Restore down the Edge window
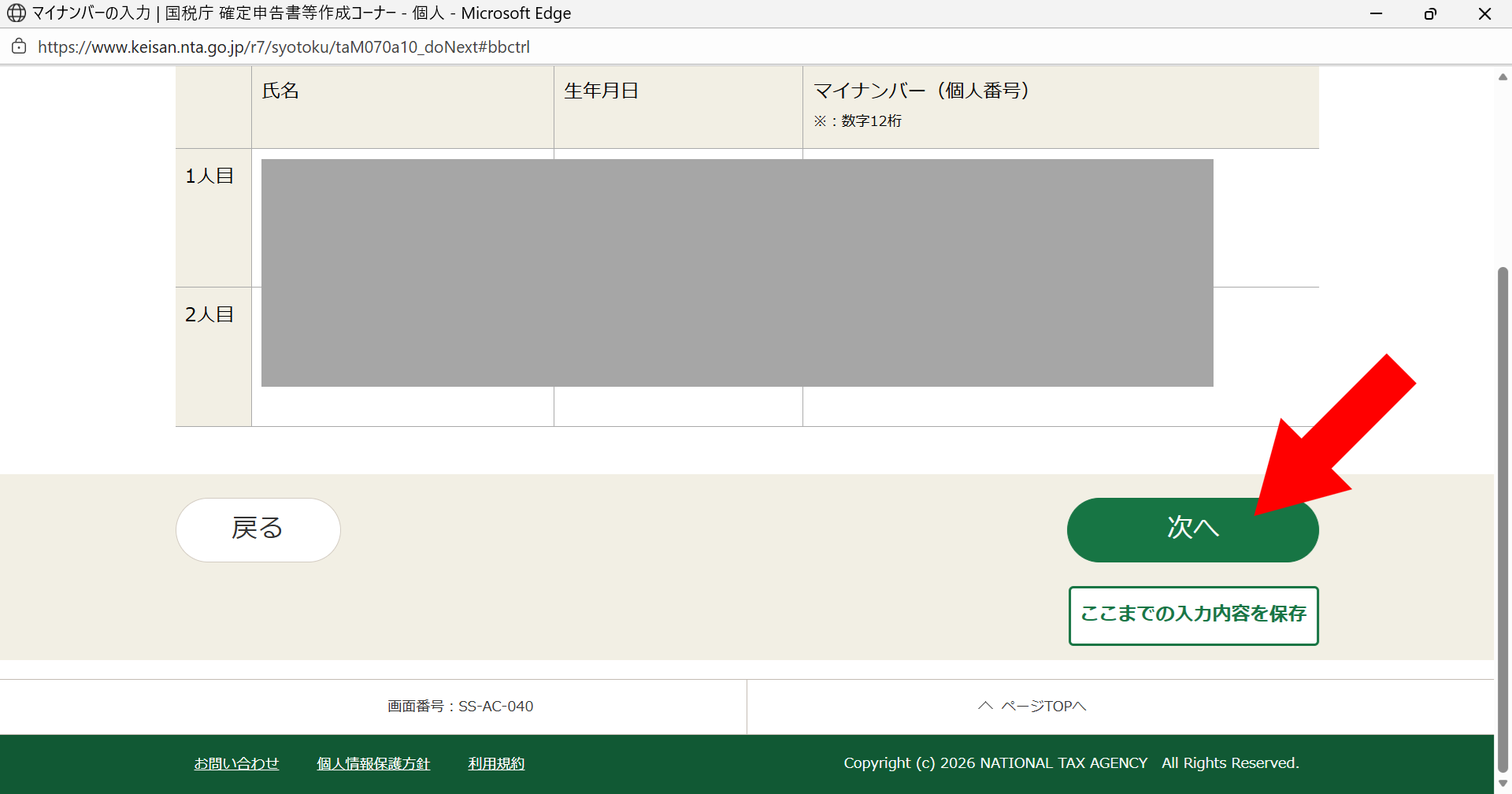 [x=1430, y=13]
